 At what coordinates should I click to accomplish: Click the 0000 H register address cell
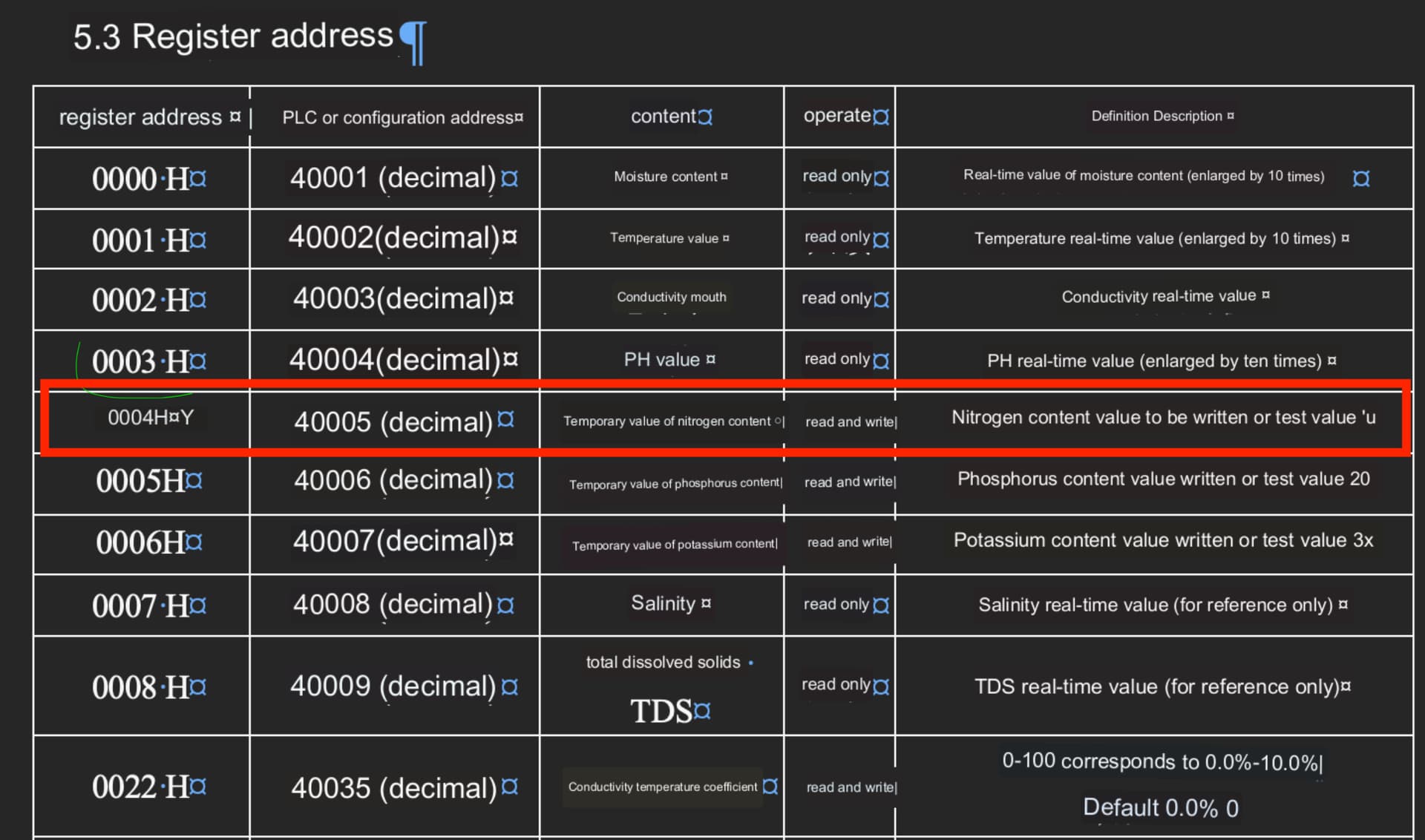pyautogui.click(x=141, y=179)
